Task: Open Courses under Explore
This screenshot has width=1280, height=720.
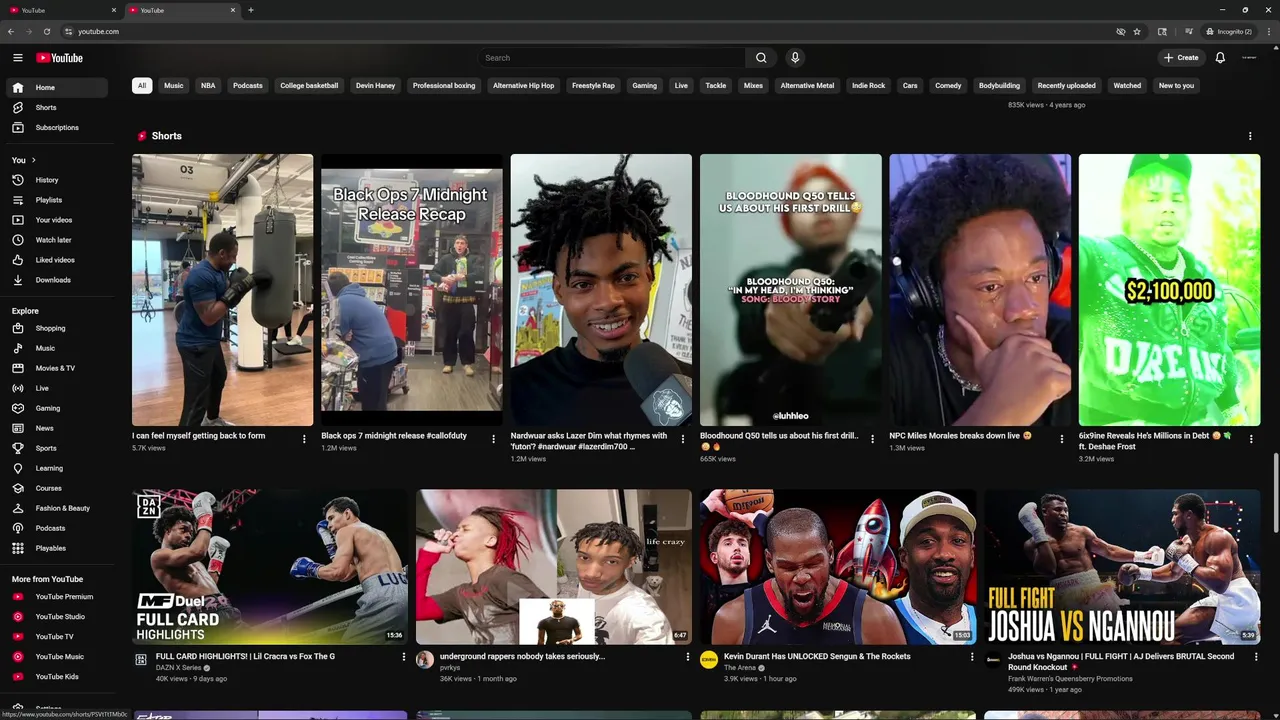Action: click(x=56, y=488)
